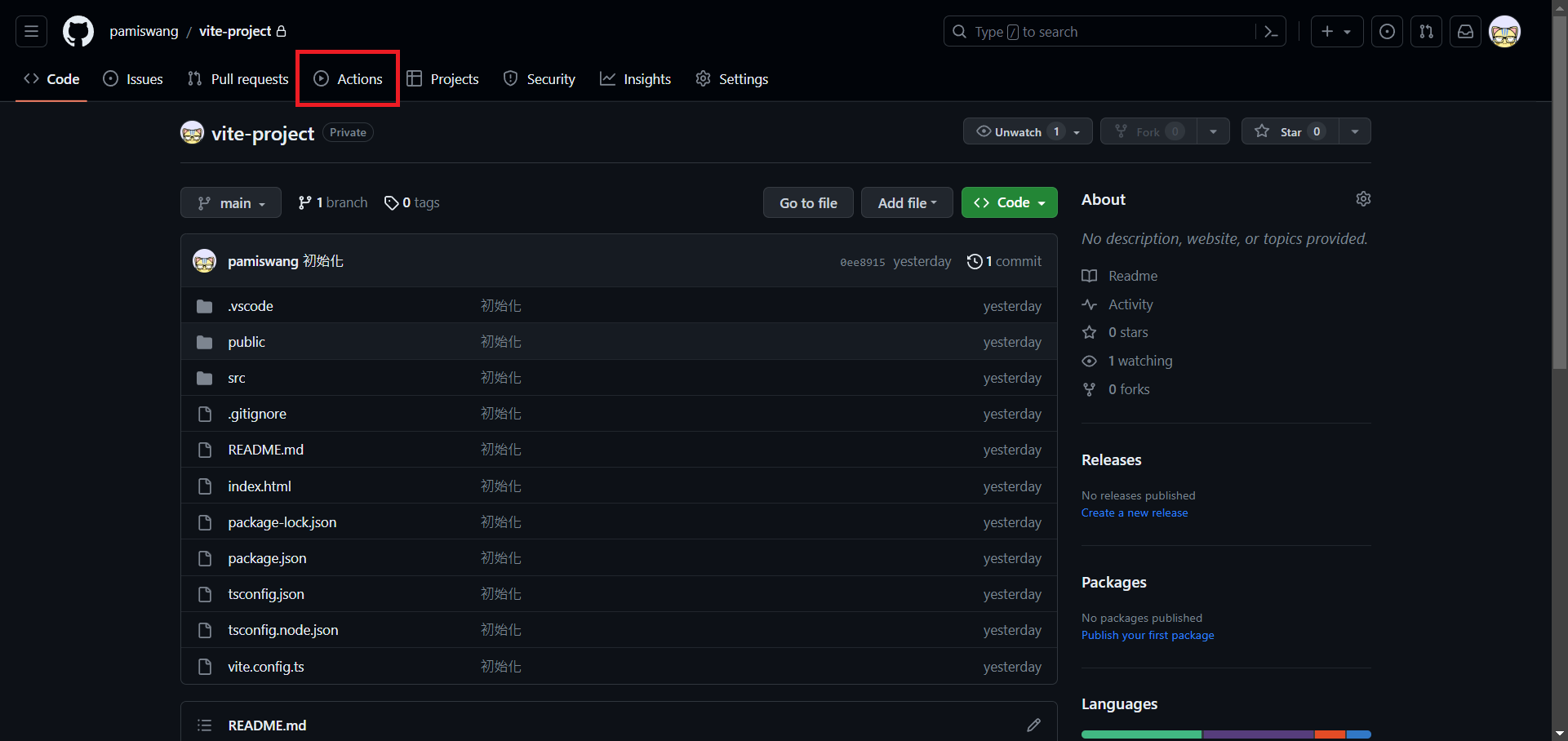Image resolution: width=1568 pixels, height=741 pixels.
Task: Switch to the Security tab
Action: tap(540, 79)
